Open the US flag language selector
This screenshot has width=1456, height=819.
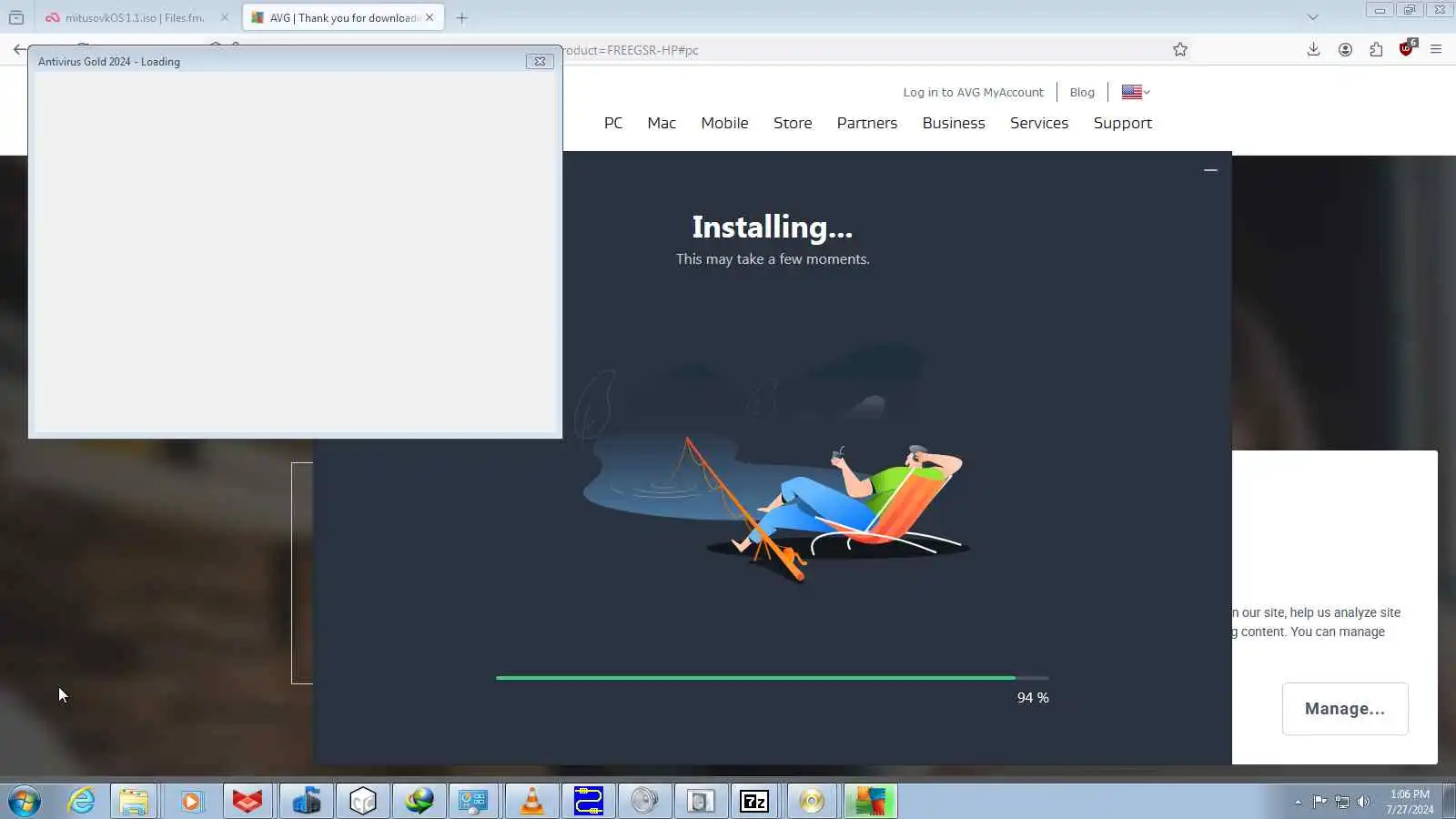coord(1136,92)
